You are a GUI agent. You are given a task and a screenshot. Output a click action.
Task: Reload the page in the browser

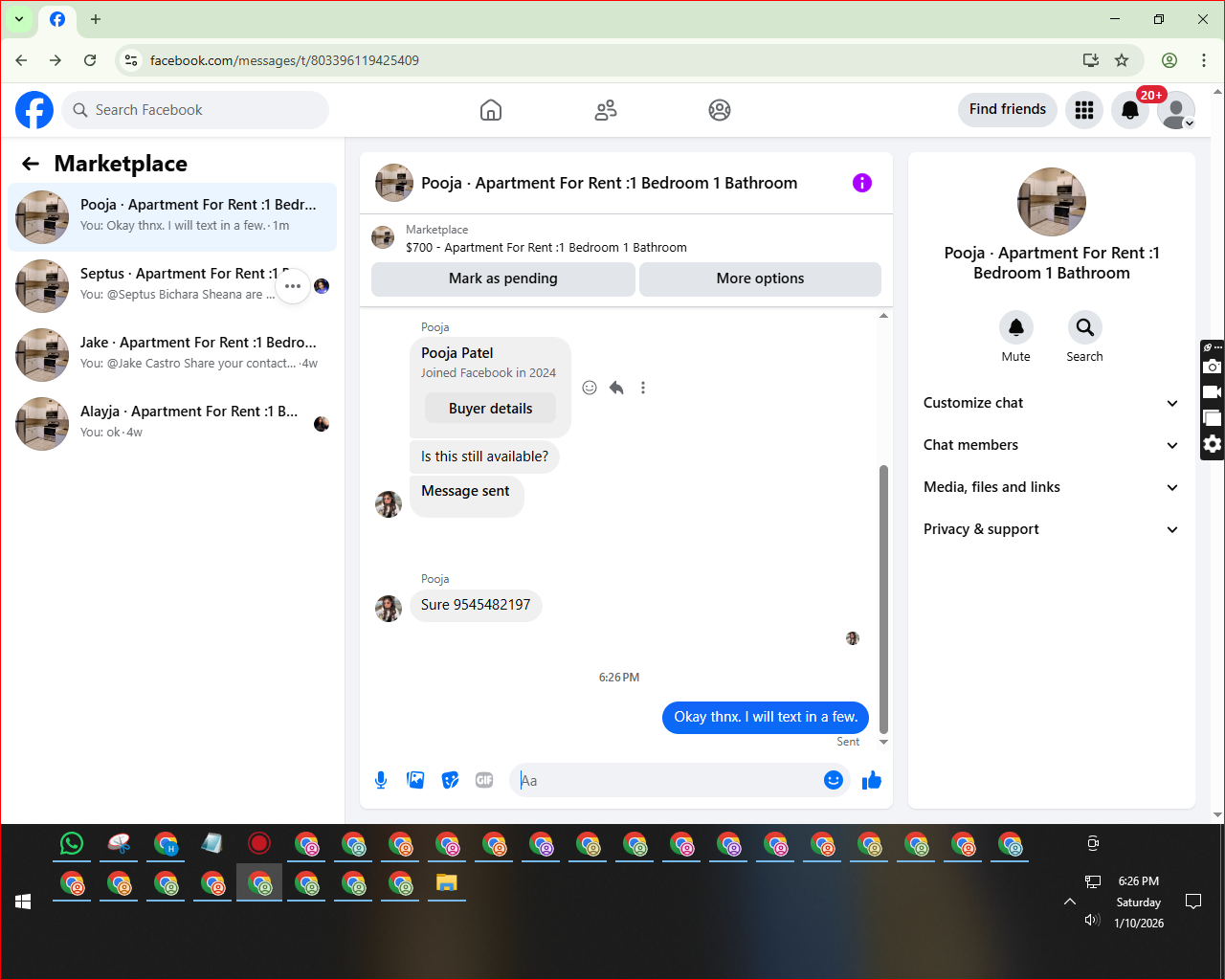pyautogui.click(x=90, y=60)
